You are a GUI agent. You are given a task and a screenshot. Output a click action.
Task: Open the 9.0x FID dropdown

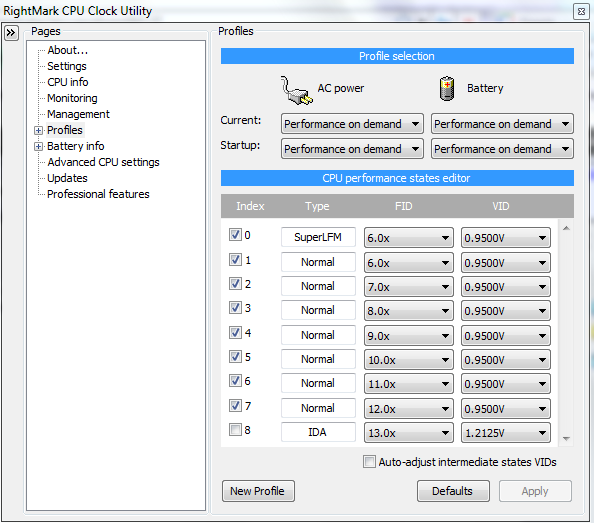pos(409,336)
